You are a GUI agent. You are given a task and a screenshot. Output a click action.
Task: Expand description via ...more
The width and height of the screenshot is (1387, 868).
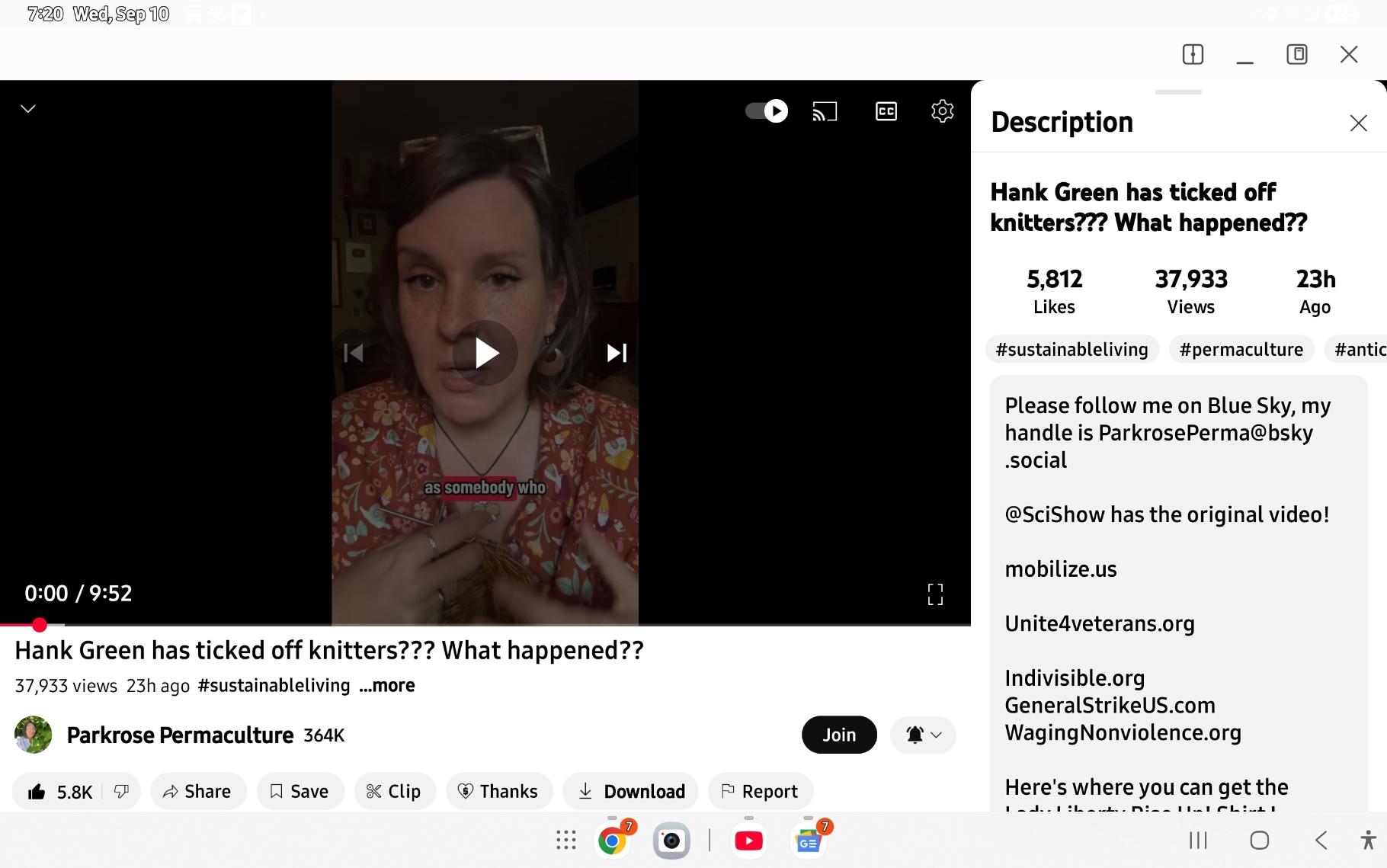click(x=387, y=685)
